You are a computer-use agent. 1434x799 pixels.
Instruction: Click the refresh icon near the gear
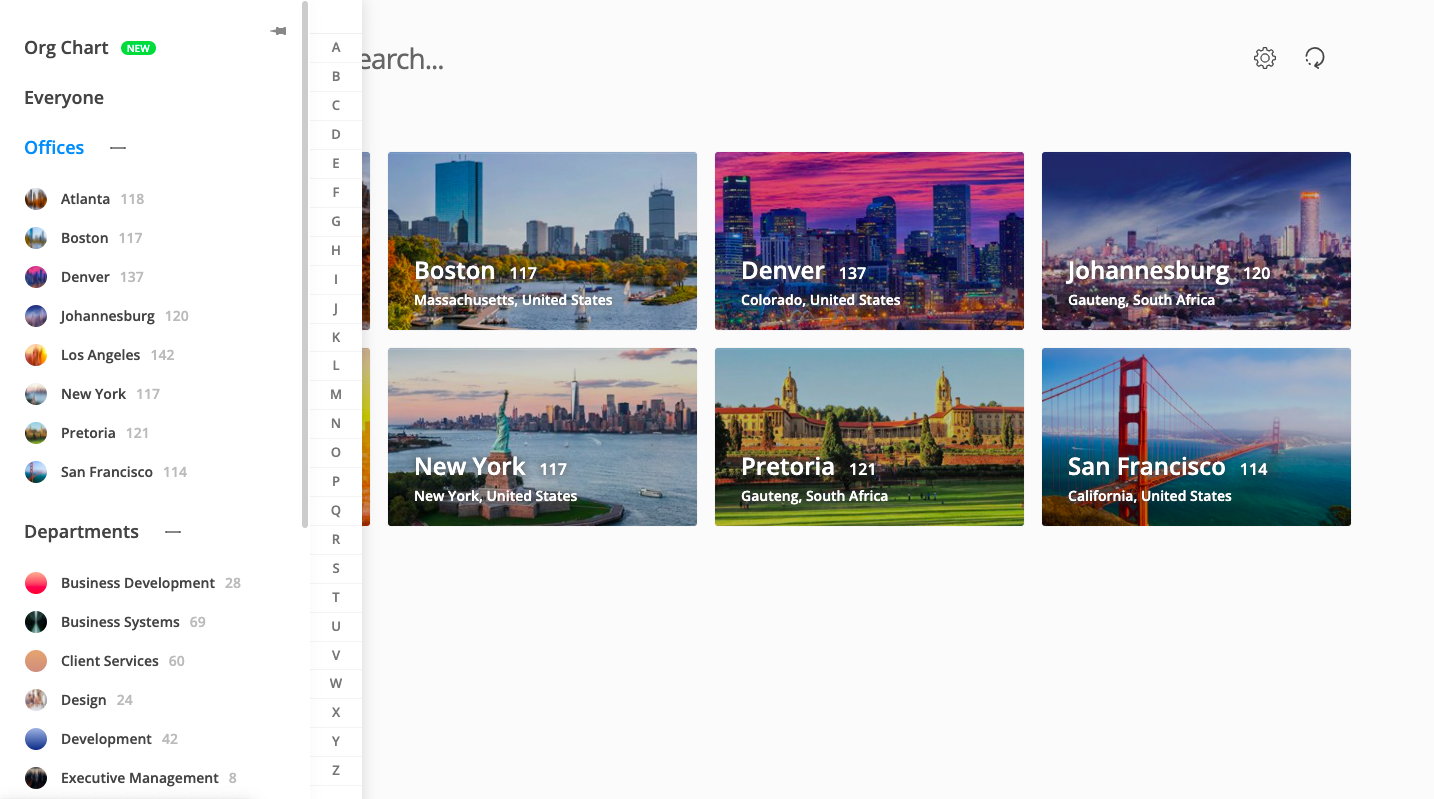click(x=1315, y=58)
